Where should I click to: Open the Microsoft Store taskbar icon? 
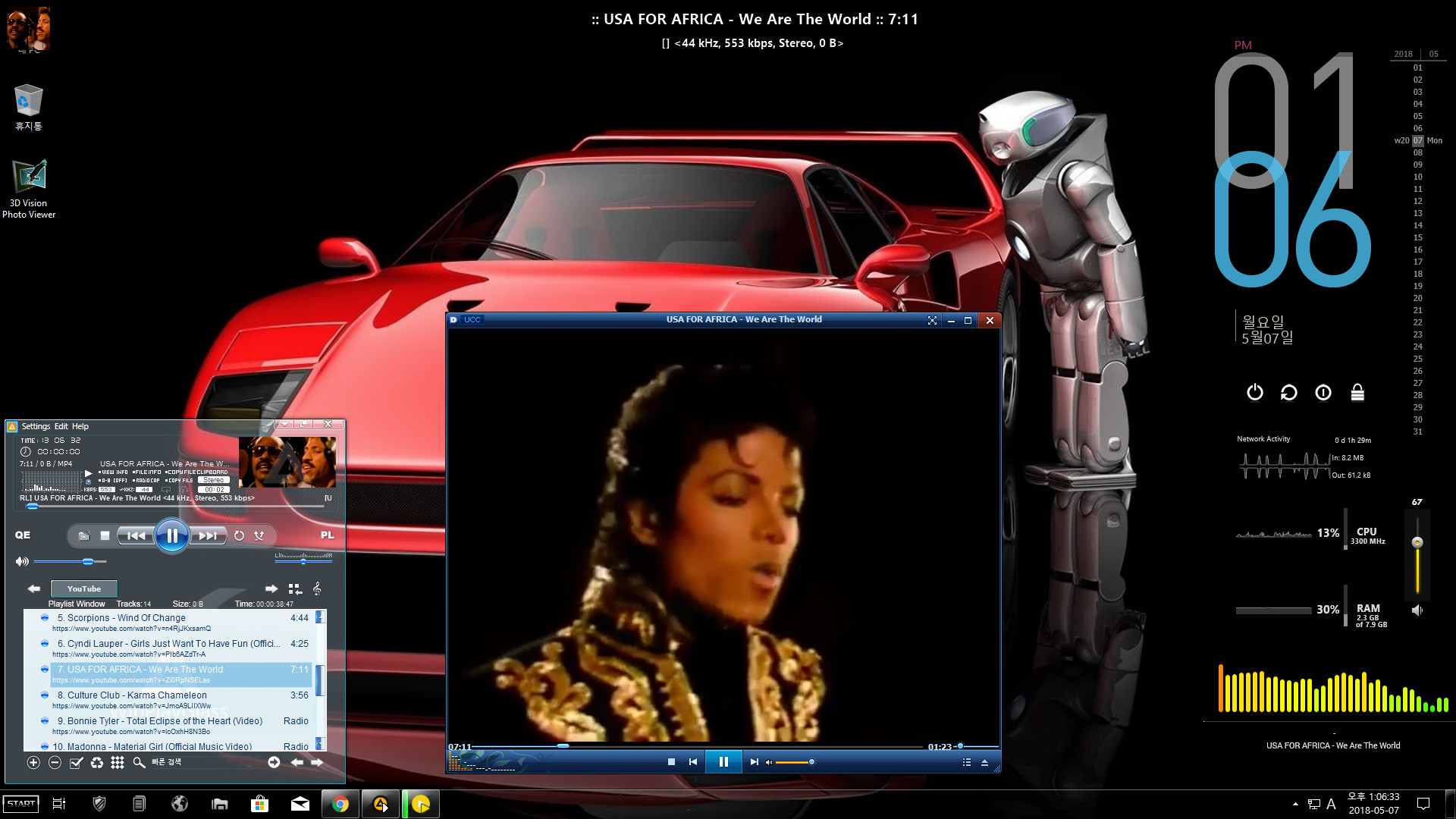click(x=260, y=804)
